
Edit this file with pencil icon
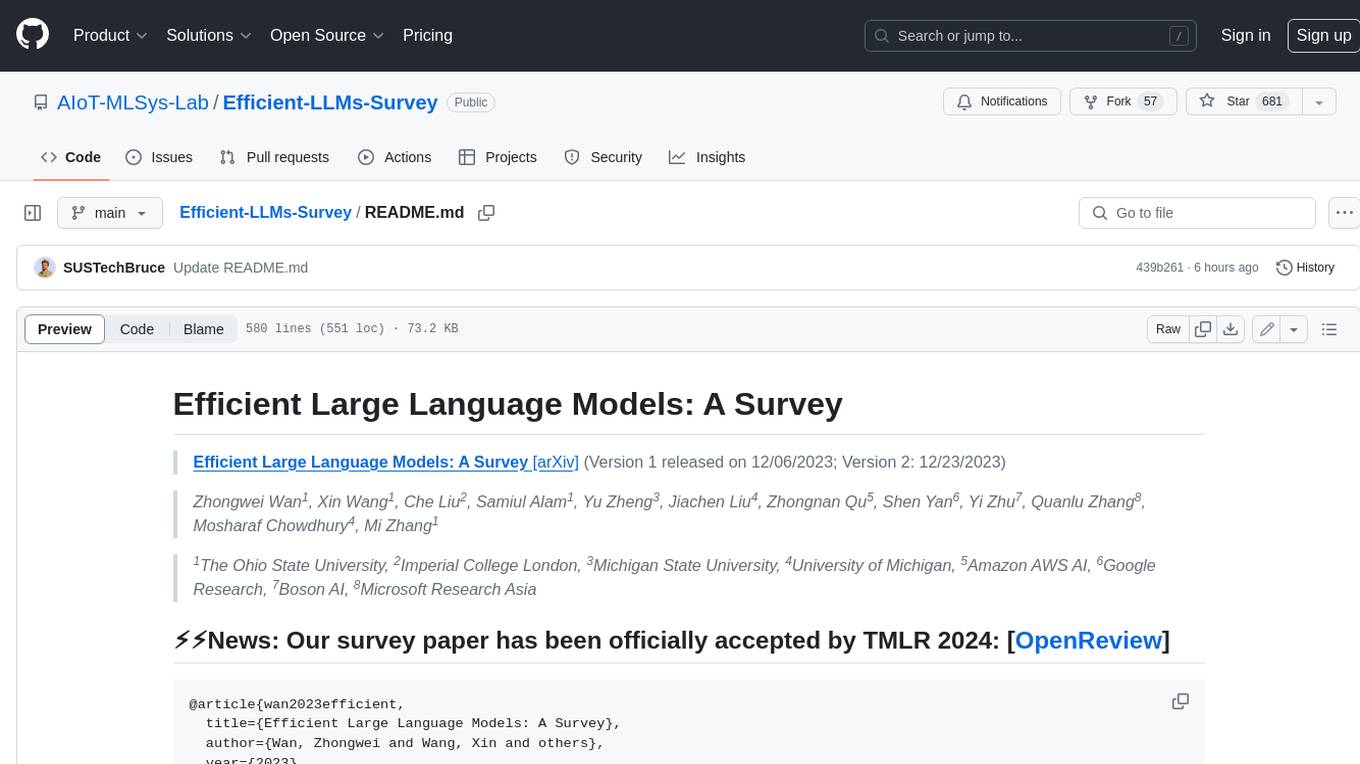(1266, 329)
